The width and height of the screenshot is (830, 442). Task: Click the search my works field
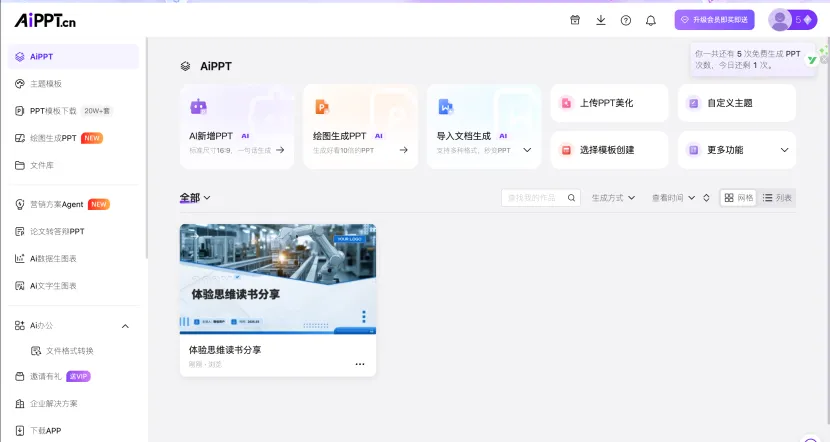(540, 197)
